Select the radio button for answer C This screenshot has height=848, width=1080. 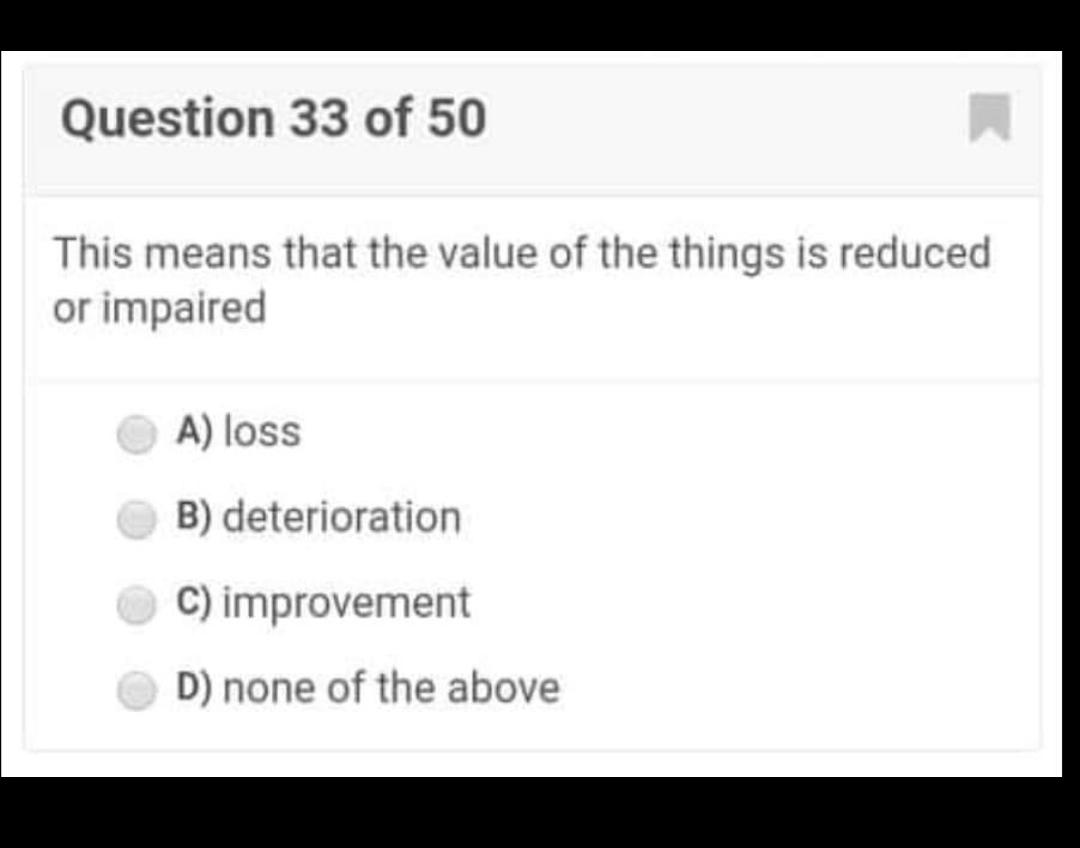136,604
